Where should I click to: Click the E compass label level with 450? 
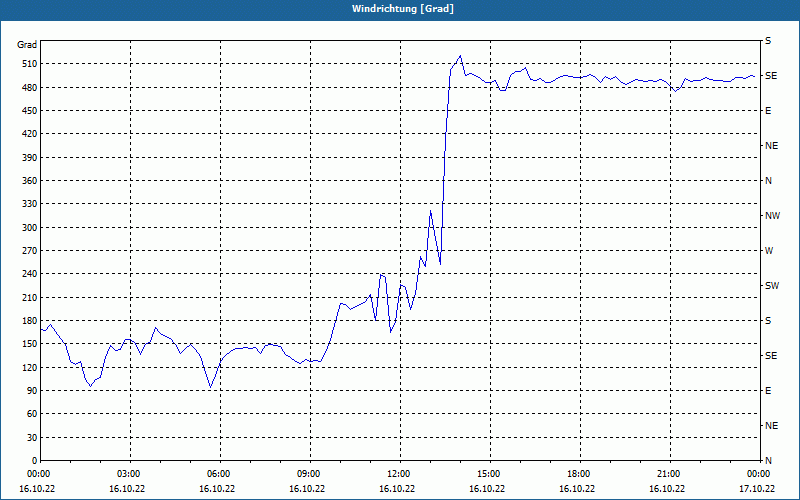(x=768, y=111)
